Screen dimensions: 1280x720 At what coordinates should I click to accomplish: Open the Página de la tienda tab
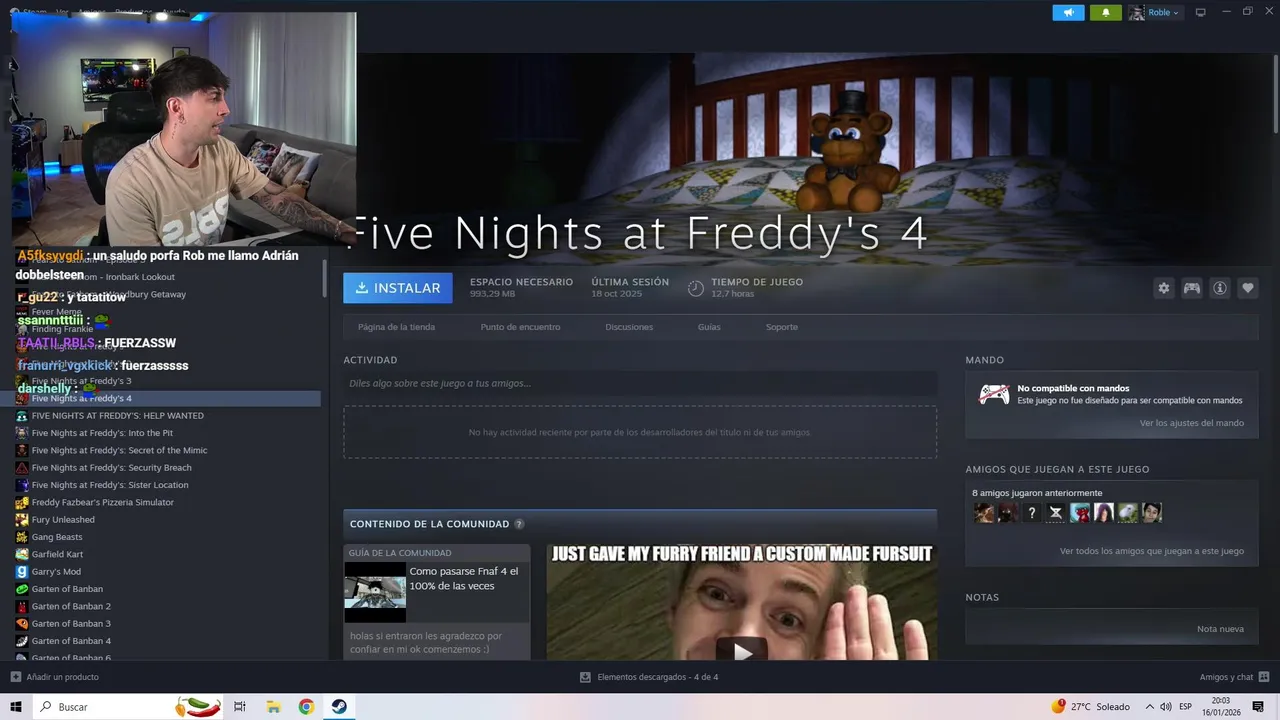pyautogui.click(x=396, y=327)
